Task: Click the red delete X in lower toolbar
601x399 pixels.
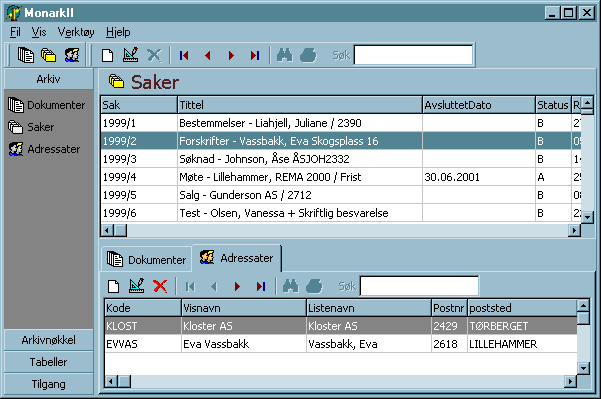Action: 160,286
